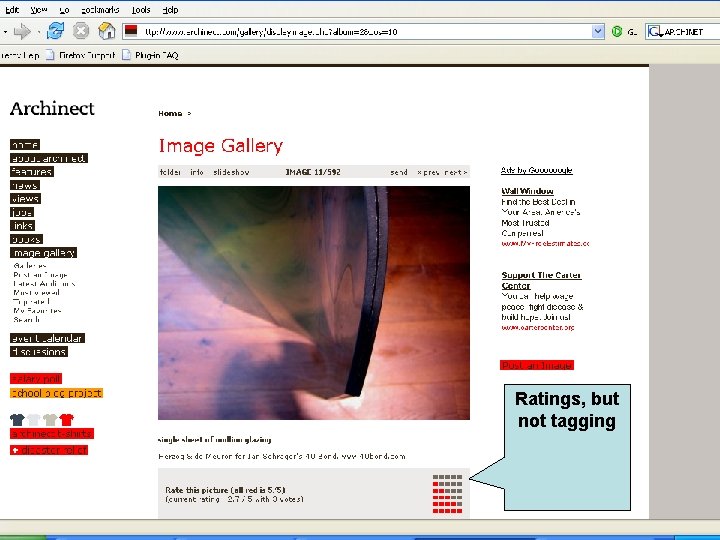Open the View menu
720x540 pixels.
click(39, 10)
